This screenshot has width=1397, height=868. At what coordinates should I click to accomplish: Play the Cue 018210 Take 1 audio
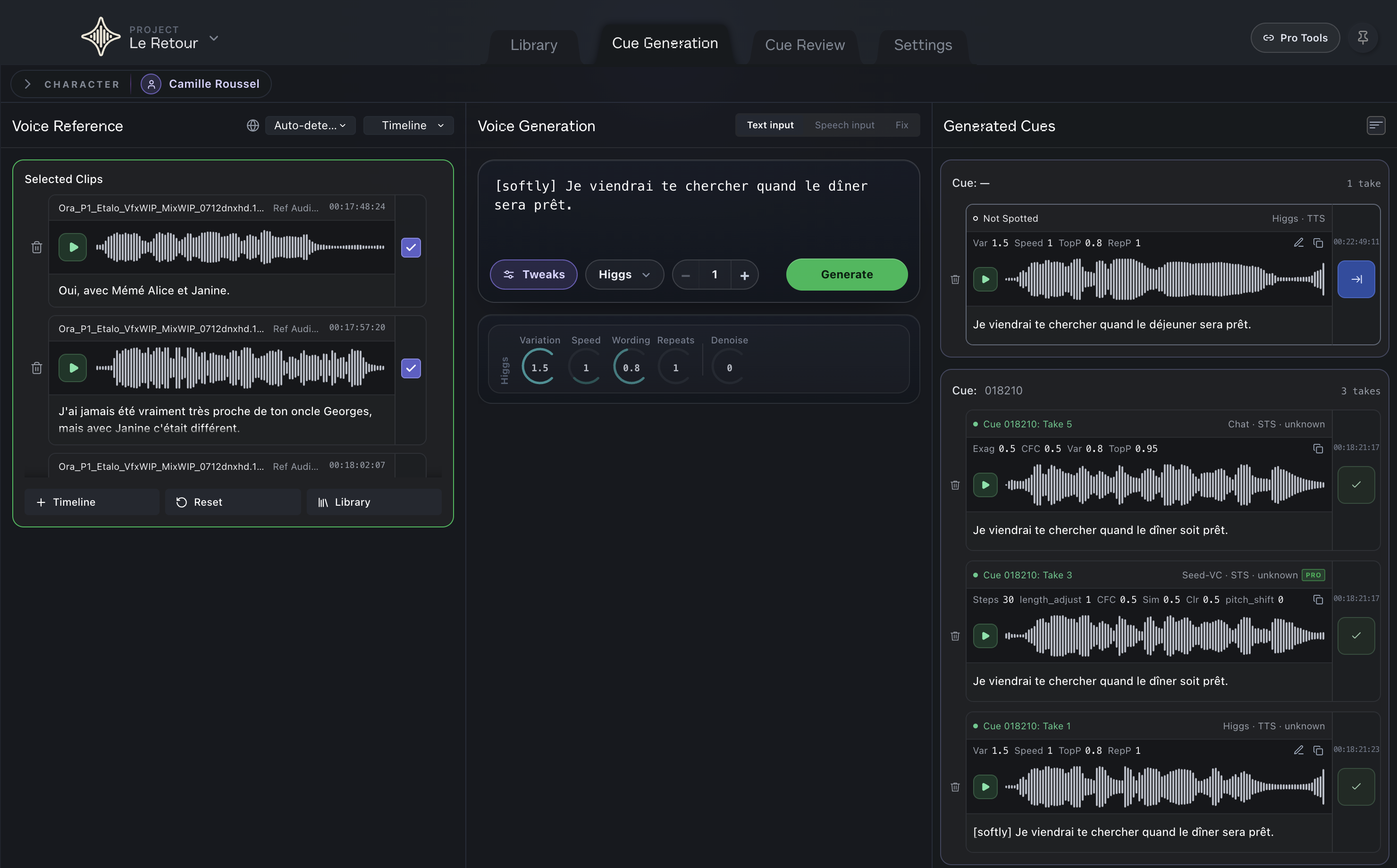[x=985, y=787]
